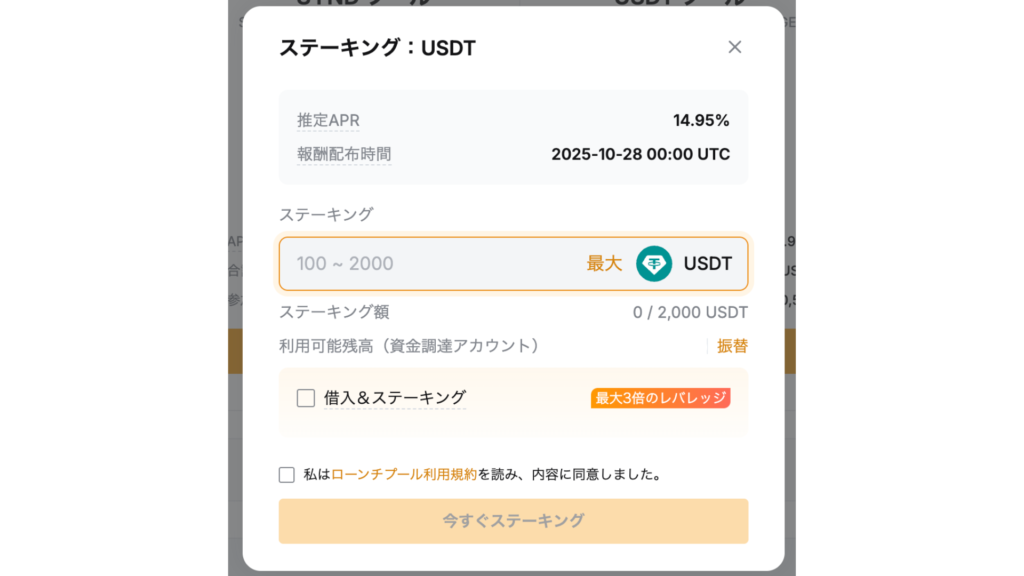Click the ステーキング：USDT dialog title
Screen dimensions: 1024x576
(377, 47)
